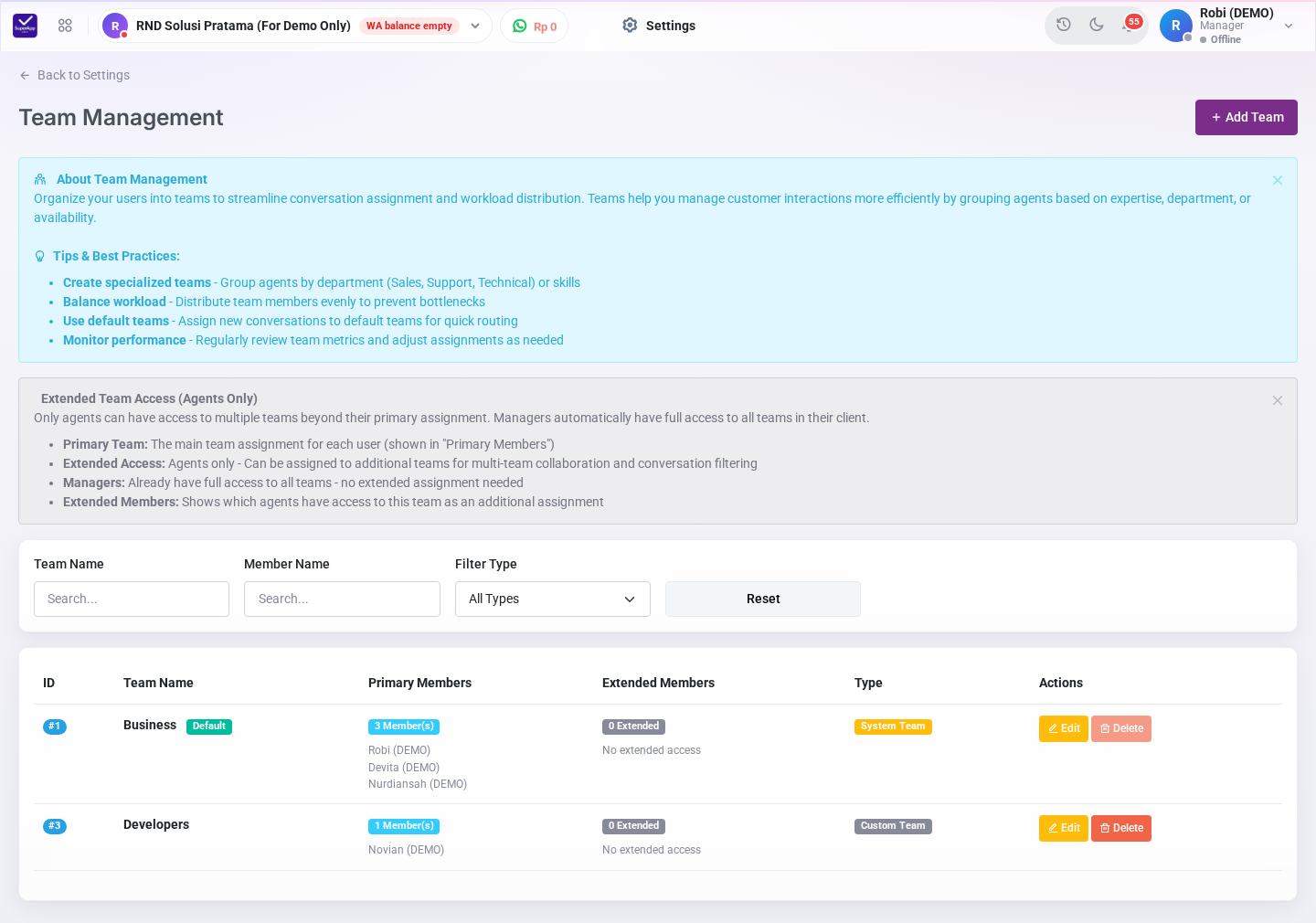
Task: Click the Primary Members column header
Action: click(x=419, y=683)
